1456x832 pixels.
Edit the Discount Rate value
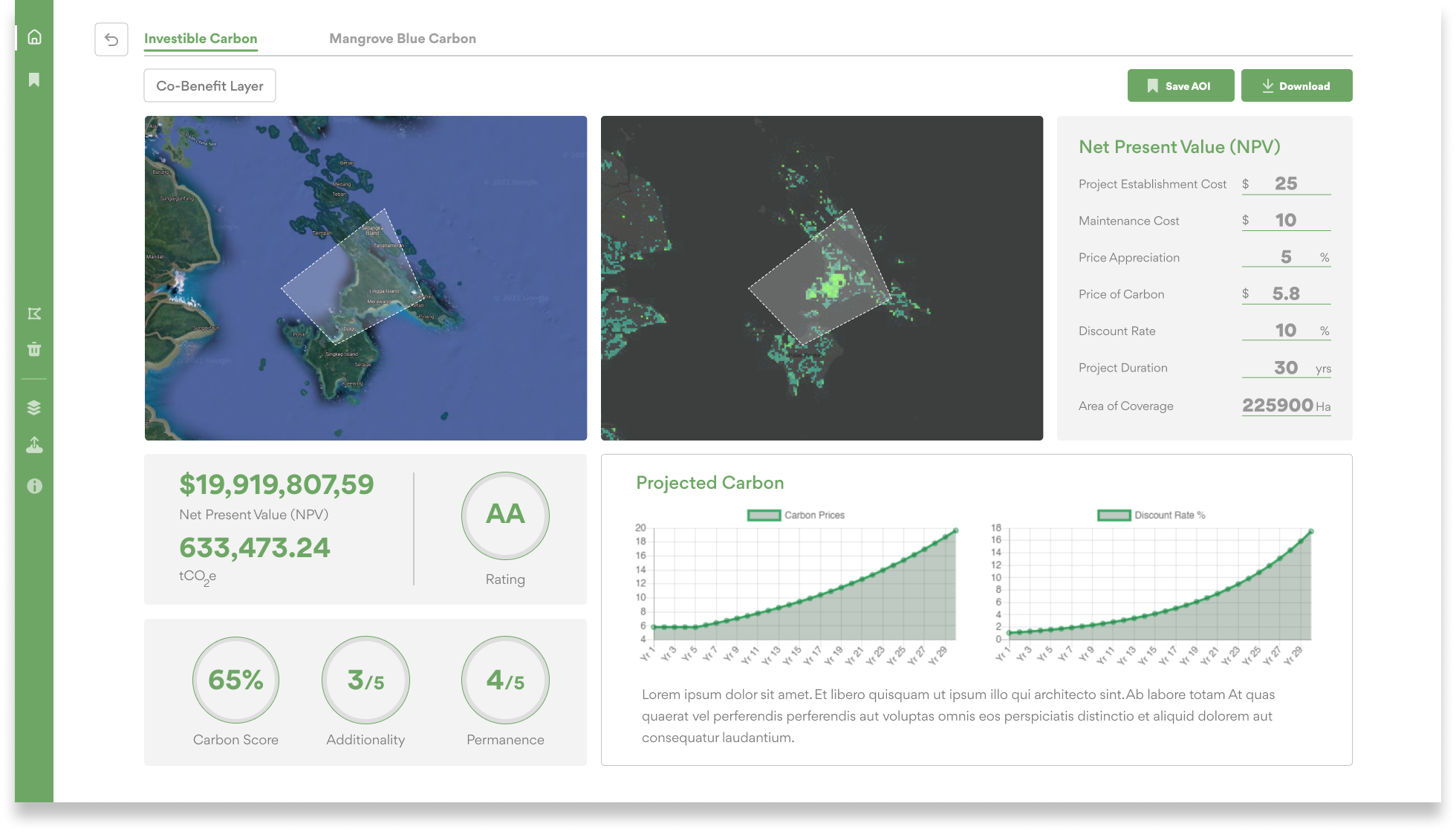coord(1285,331)
